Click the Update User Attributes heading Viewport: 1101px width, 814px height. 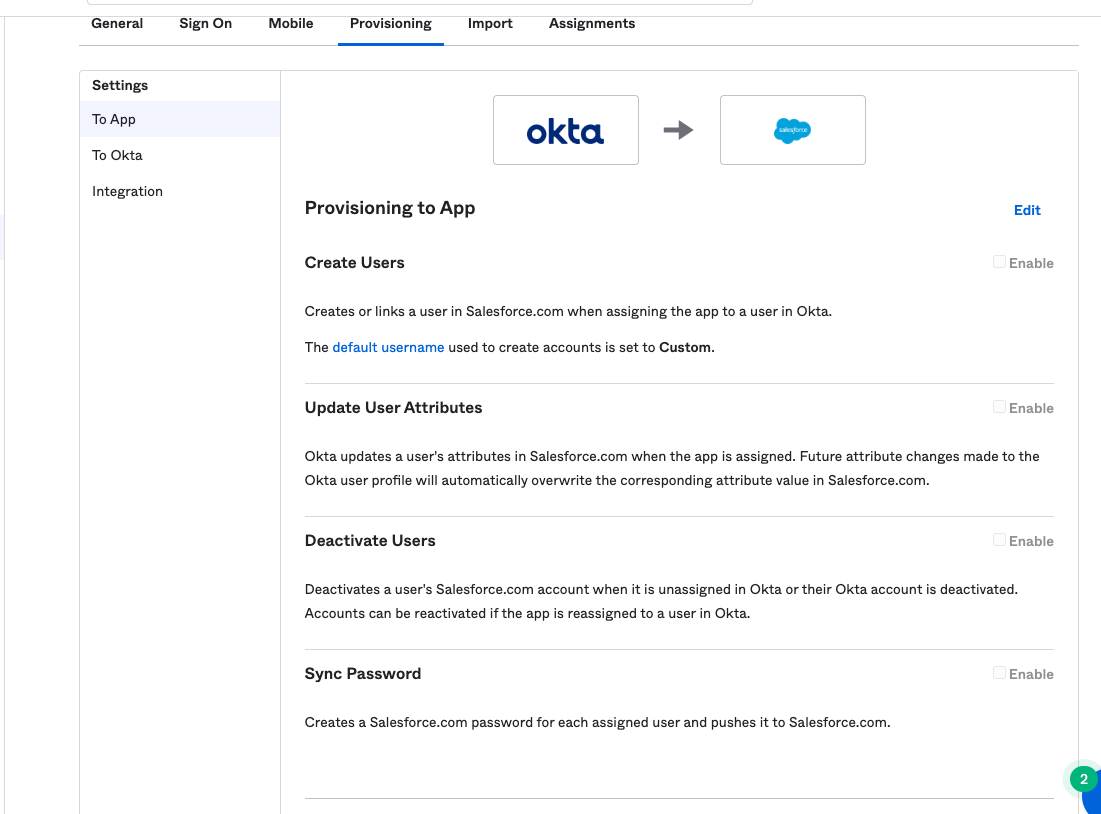point(393,408)
